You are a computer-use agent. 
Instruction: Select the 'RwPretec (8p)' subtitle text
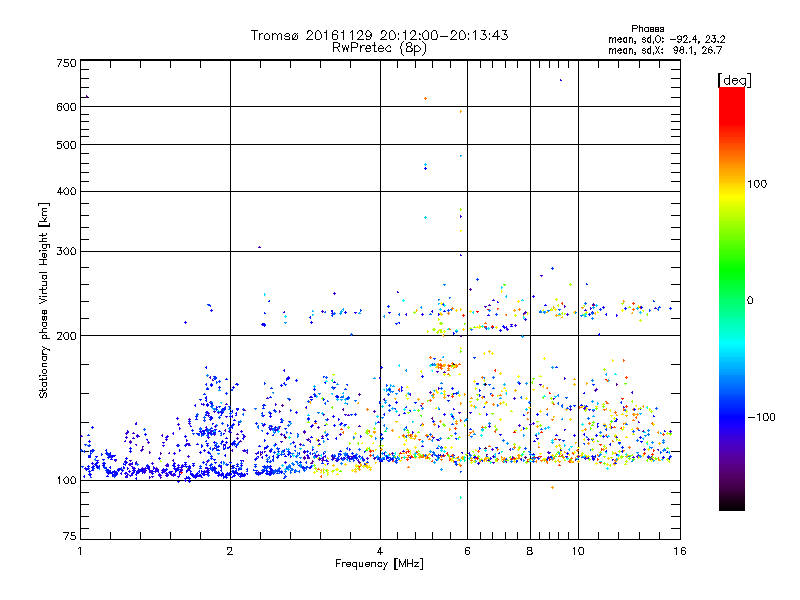coord(379,48)
